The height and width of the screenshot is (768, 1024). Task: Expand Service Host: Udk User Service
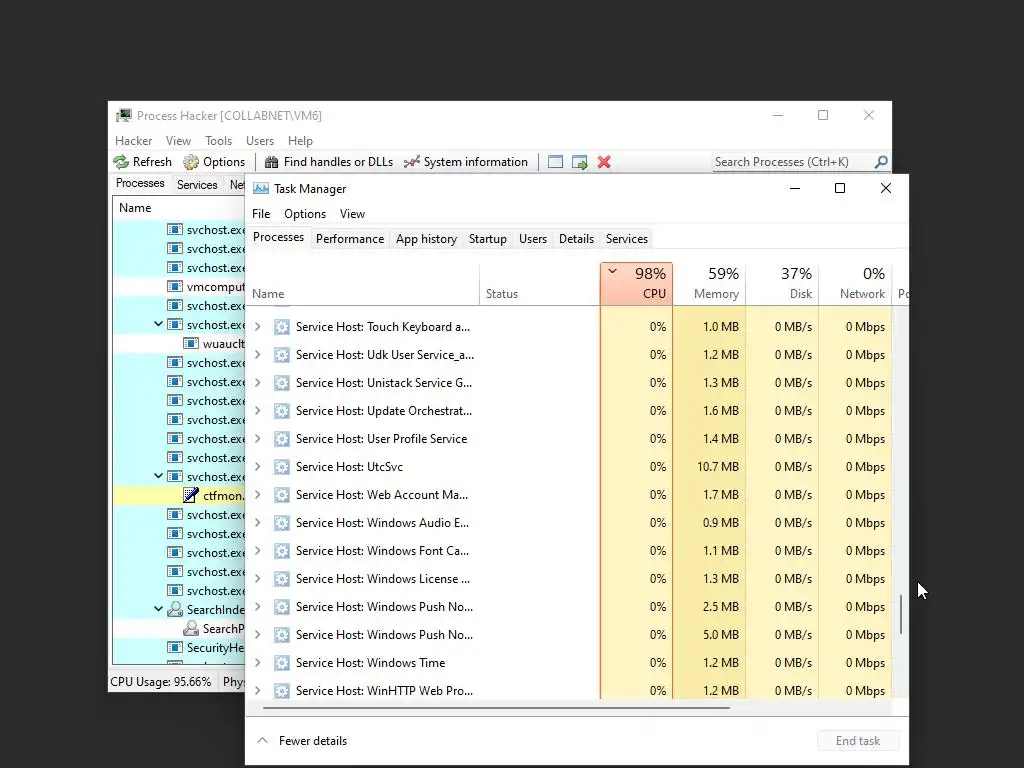pyautogui.click(x=258, y=355)
